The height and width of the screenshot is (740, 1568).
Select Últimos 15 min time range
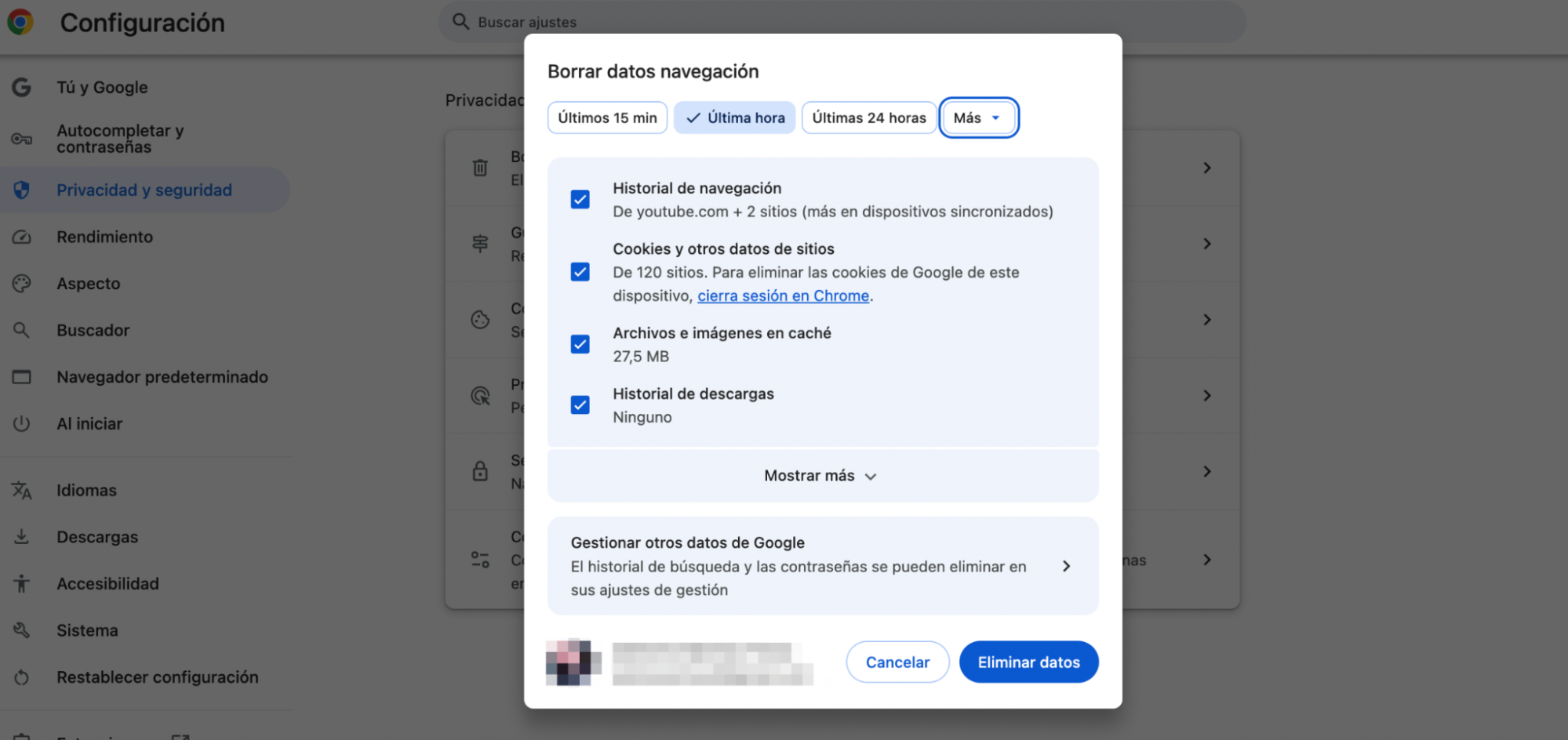pos(607,118)
